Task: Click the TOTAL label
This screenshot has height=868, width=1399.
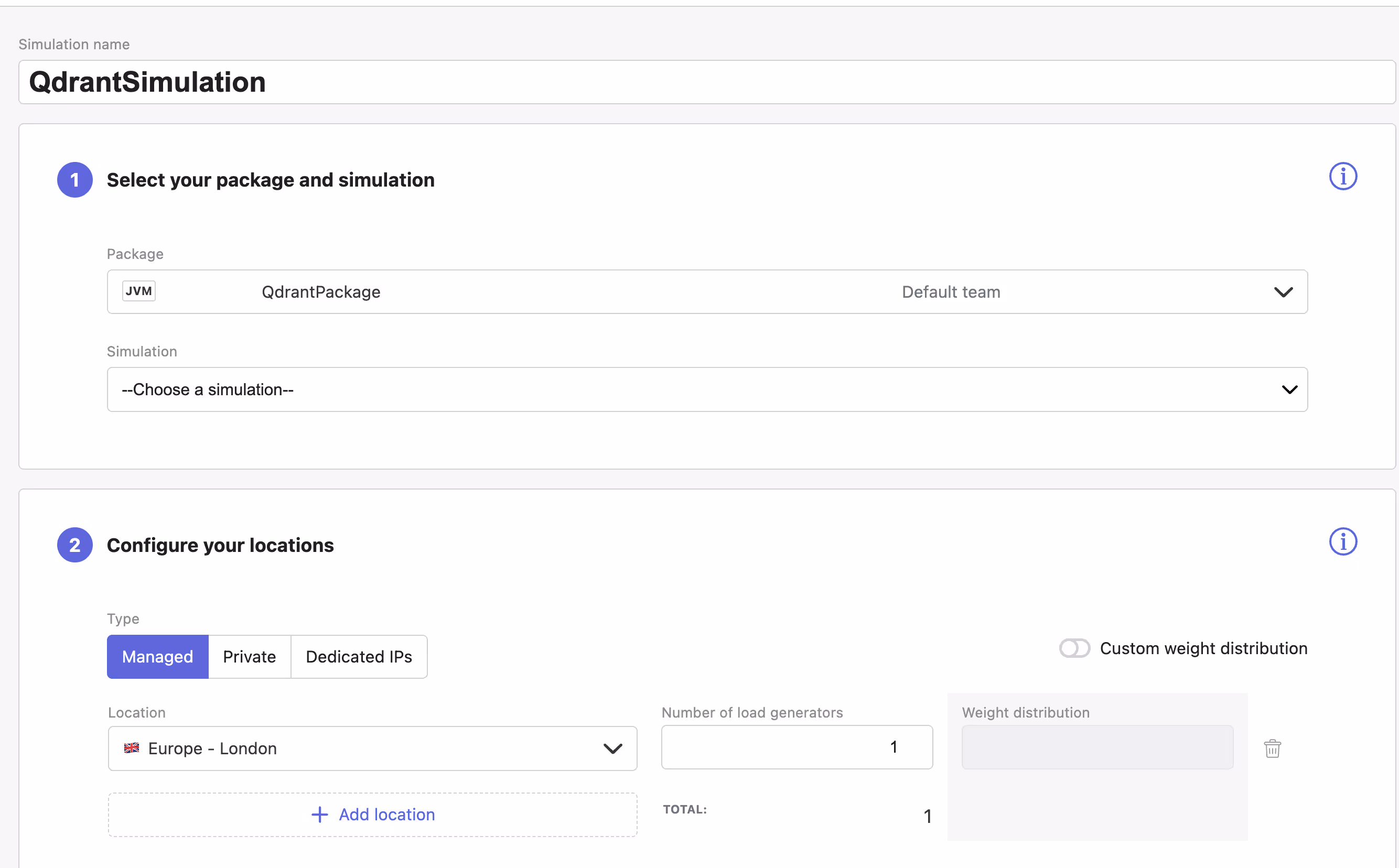Action: (685, 809)
